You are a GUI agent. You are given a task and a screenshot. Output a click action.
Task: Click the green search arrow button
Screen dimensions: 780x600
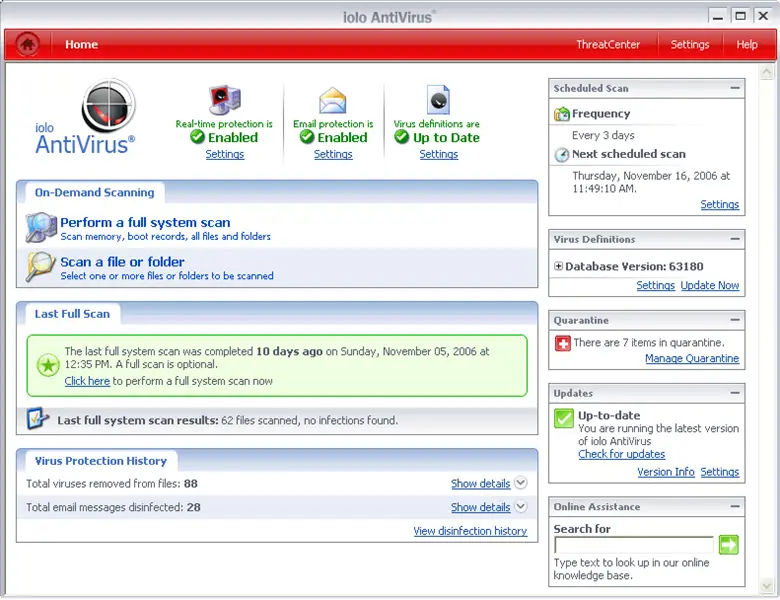[728, 545]
